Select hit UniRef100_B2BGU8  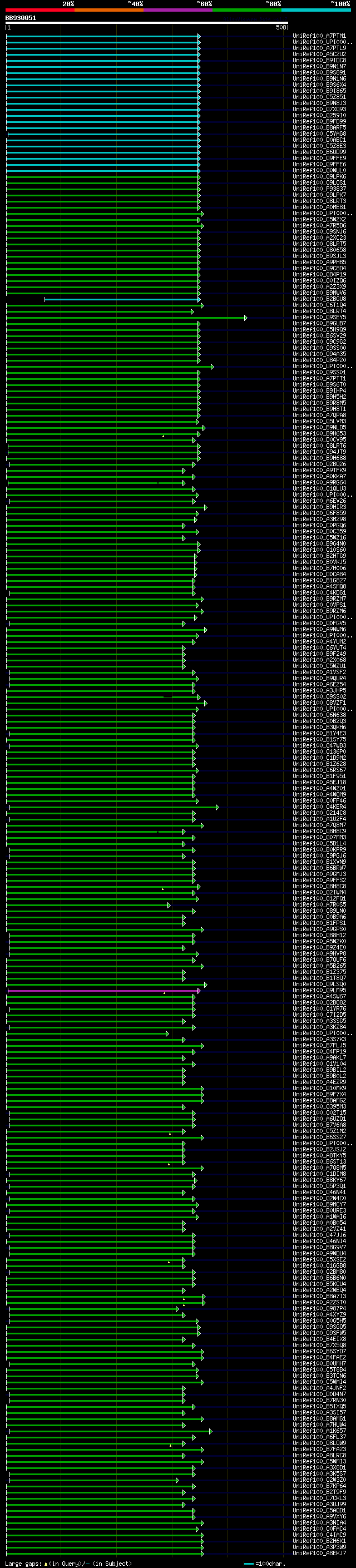tap(319, 299)
